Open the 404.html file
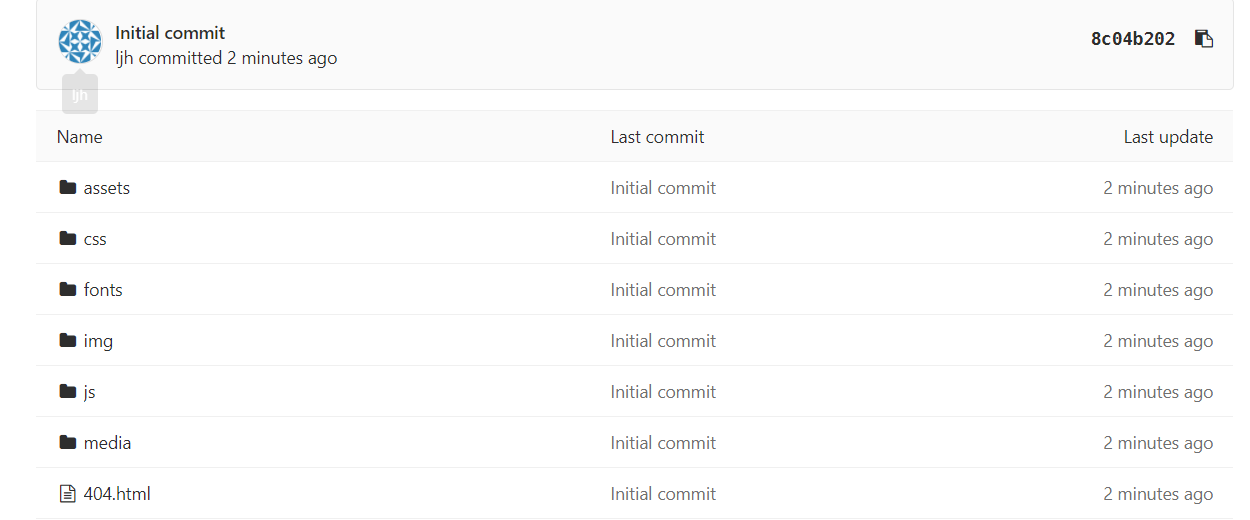Viewport: 1250px width, 520px height. pyautogui.click(x=117, y=494)
